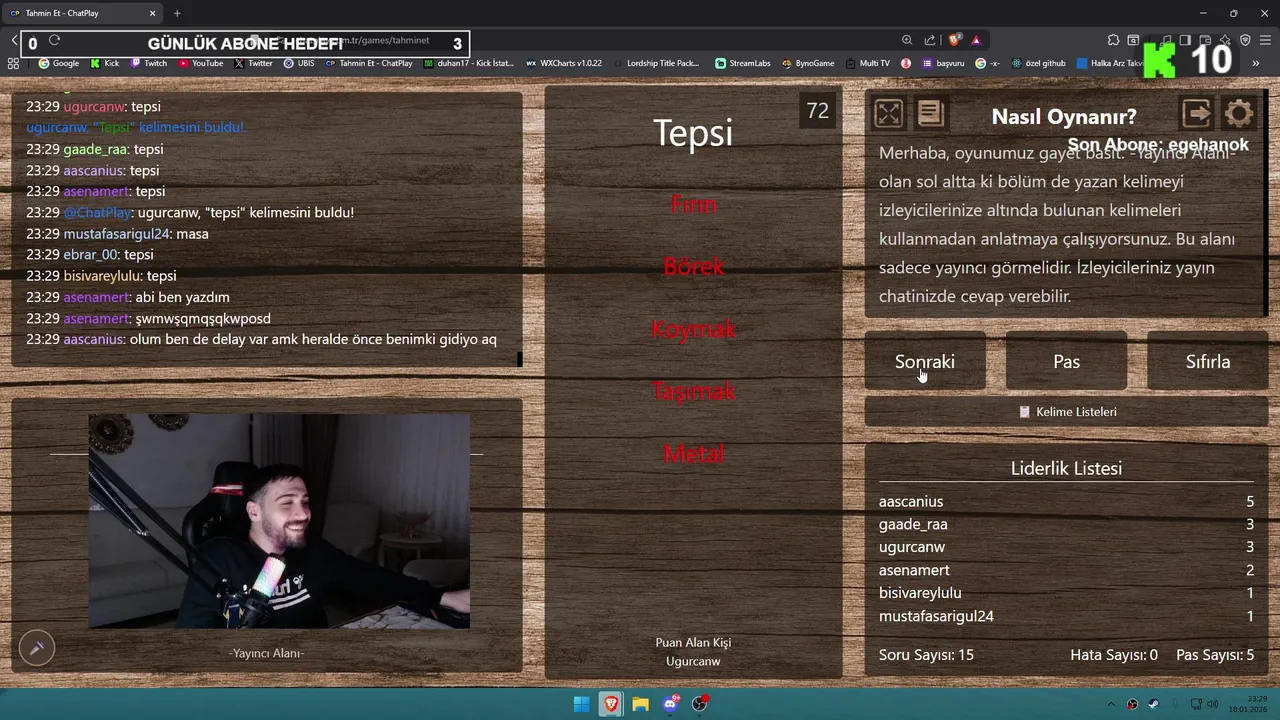Viewport: 1280px width, 720px height.
Task: Click the forbidden word Börek
Action: [693, 267]
